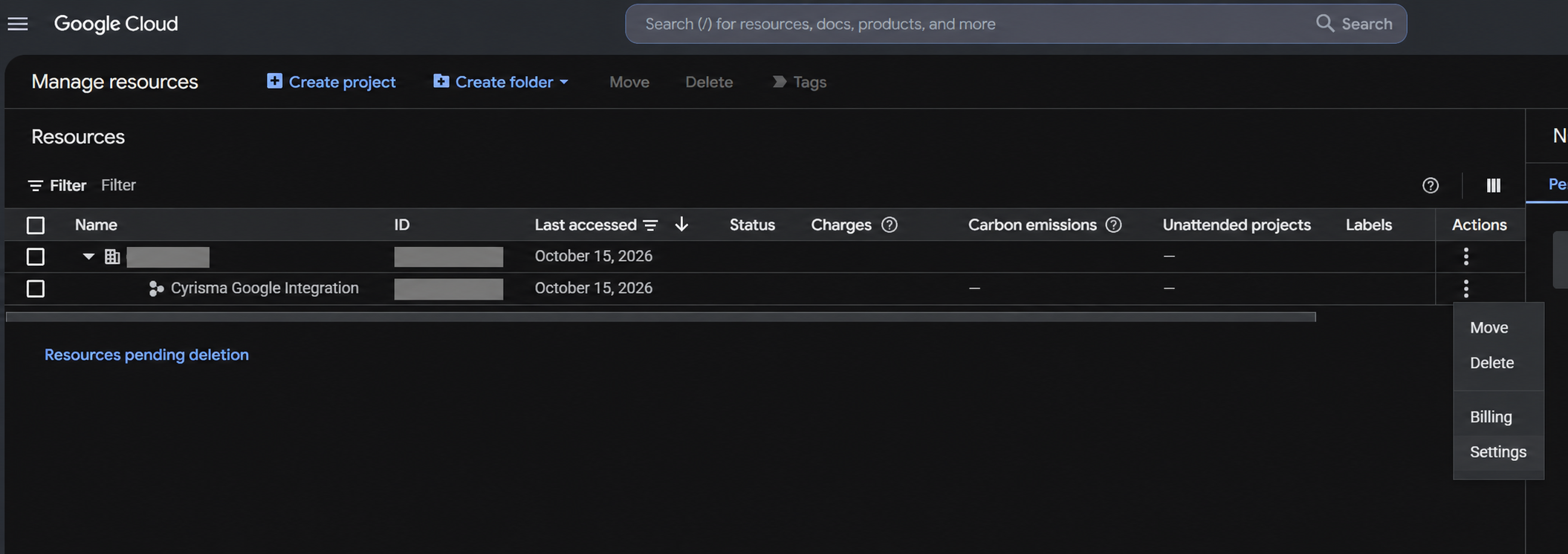The image size is (1568, 554).
Task: Show Carbon emissions help icon
Action: (x=1113, y=225)
